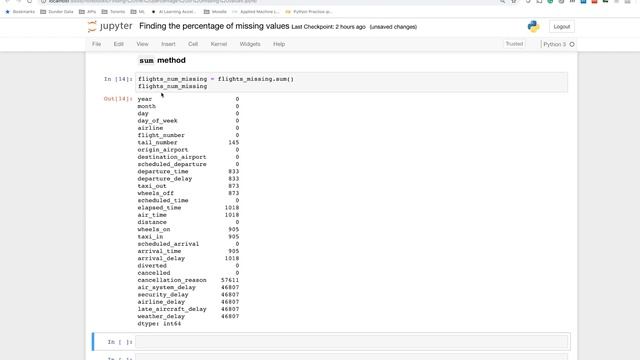
Task: Open the Applied Machine L... bookmark
Action: coord(256,12)
